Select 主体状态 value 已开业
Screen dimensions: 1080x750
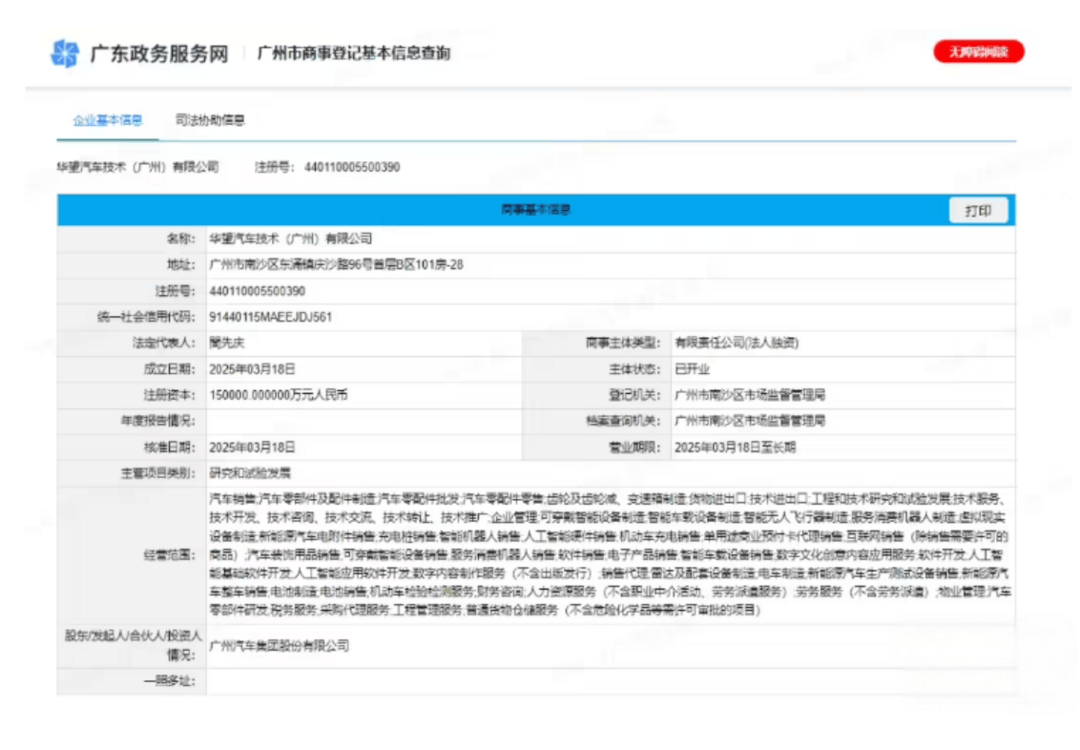pos(692,369)
